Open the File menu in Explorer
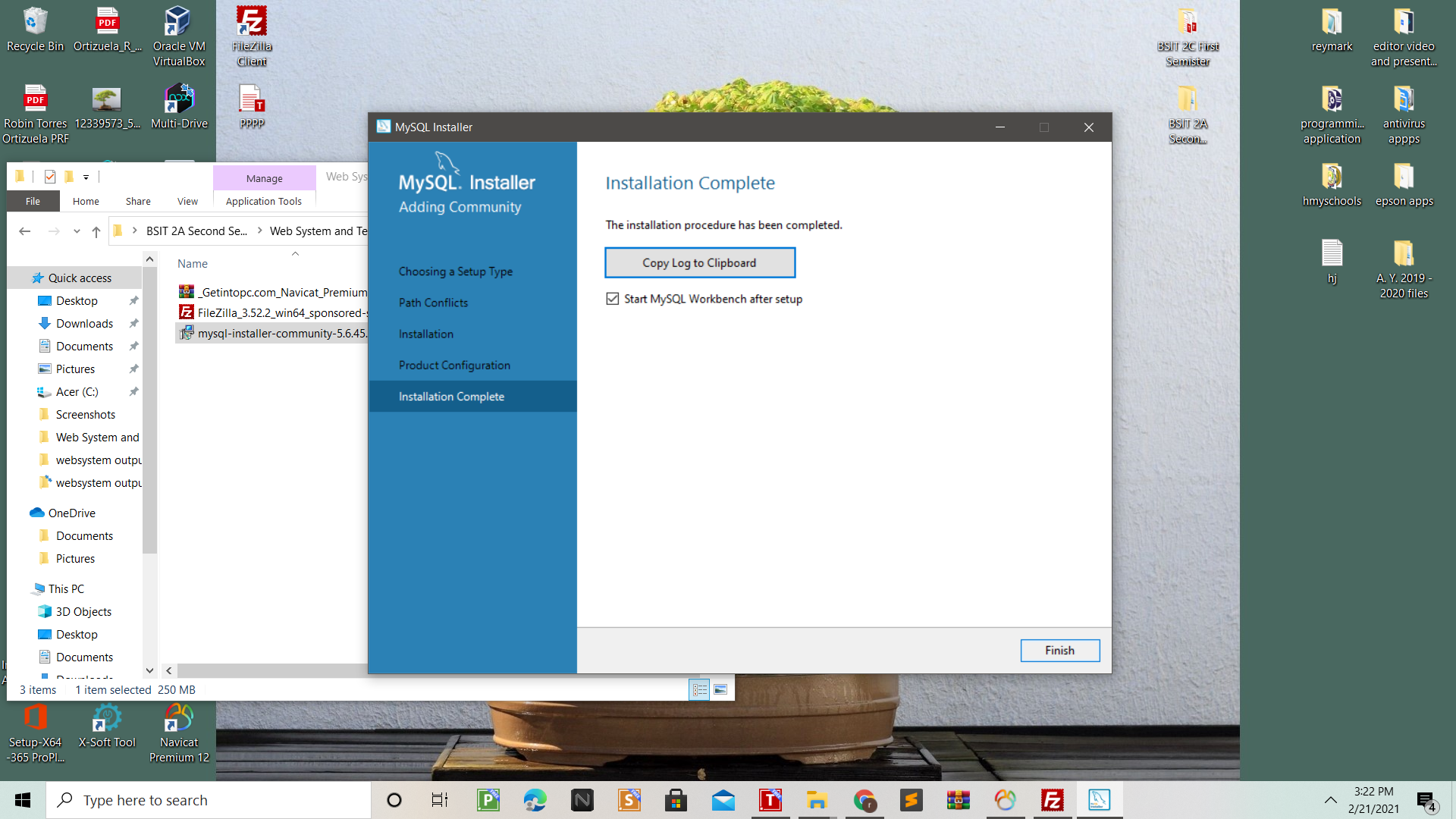The image size is (1456, 819). 33,201
